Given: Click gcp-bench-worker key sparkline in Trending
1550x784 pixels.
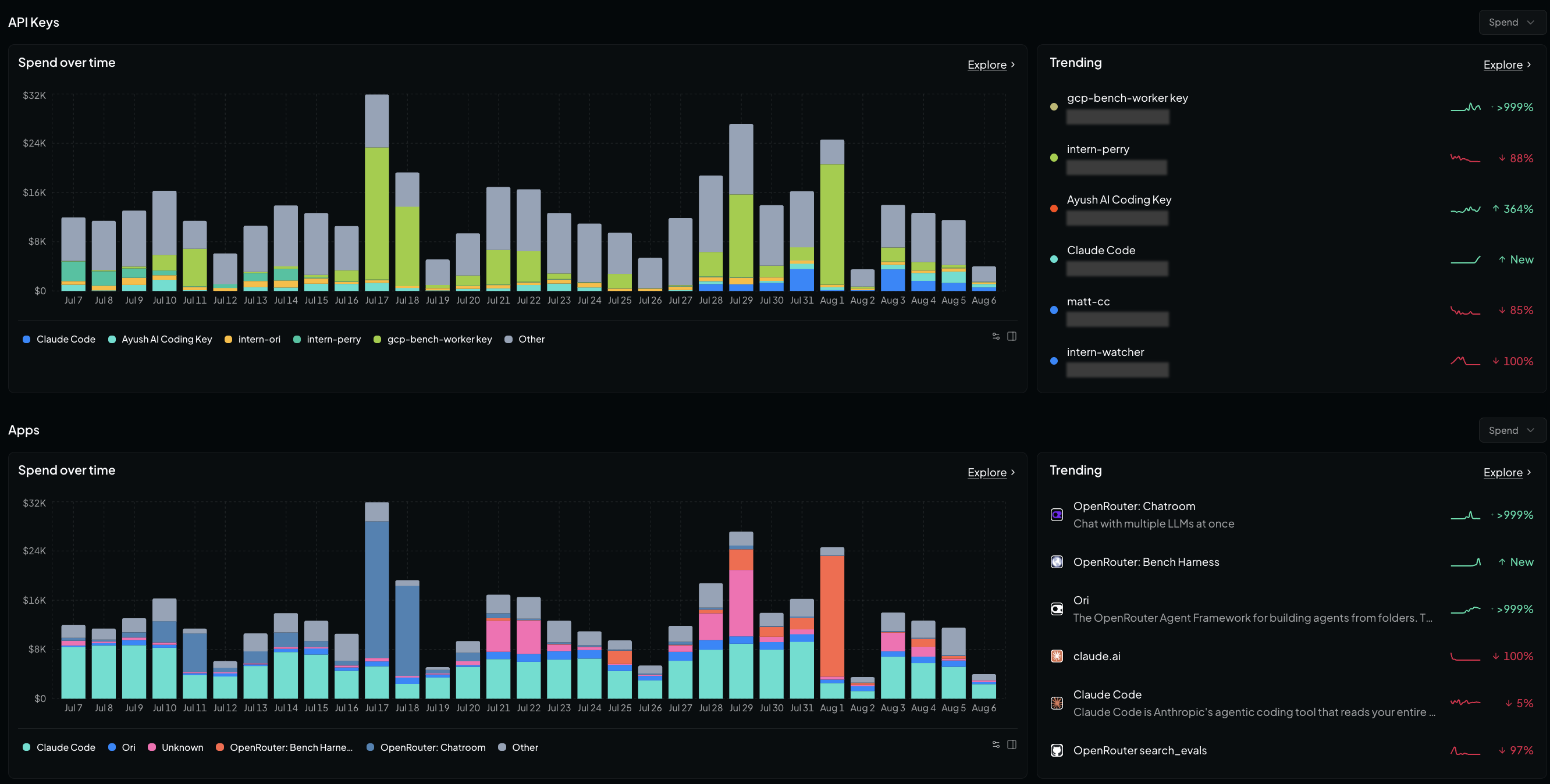Looking at the screenshot, I should point(1465,107).
